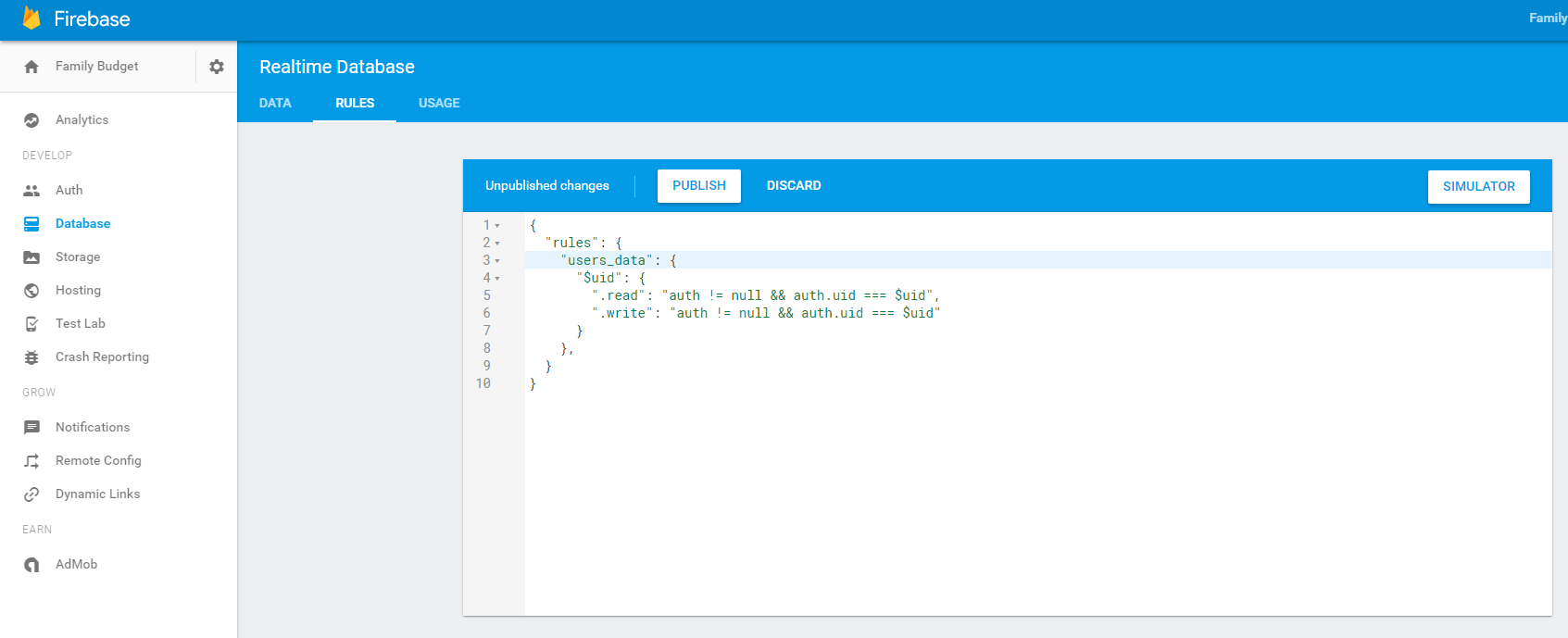Click the Notifications message icon
The height and width of the screenshot is (638, 1568).
point(31,428)
